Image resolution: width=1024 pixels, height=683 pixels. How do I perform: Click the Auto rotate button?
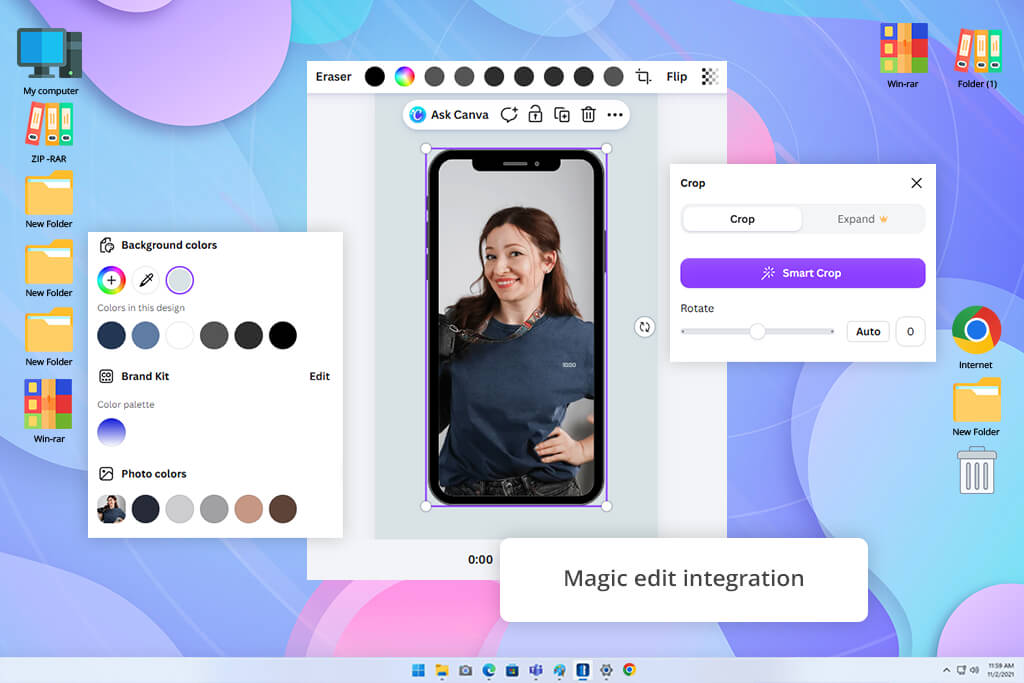pyautogui.click(x=868, y=331)
